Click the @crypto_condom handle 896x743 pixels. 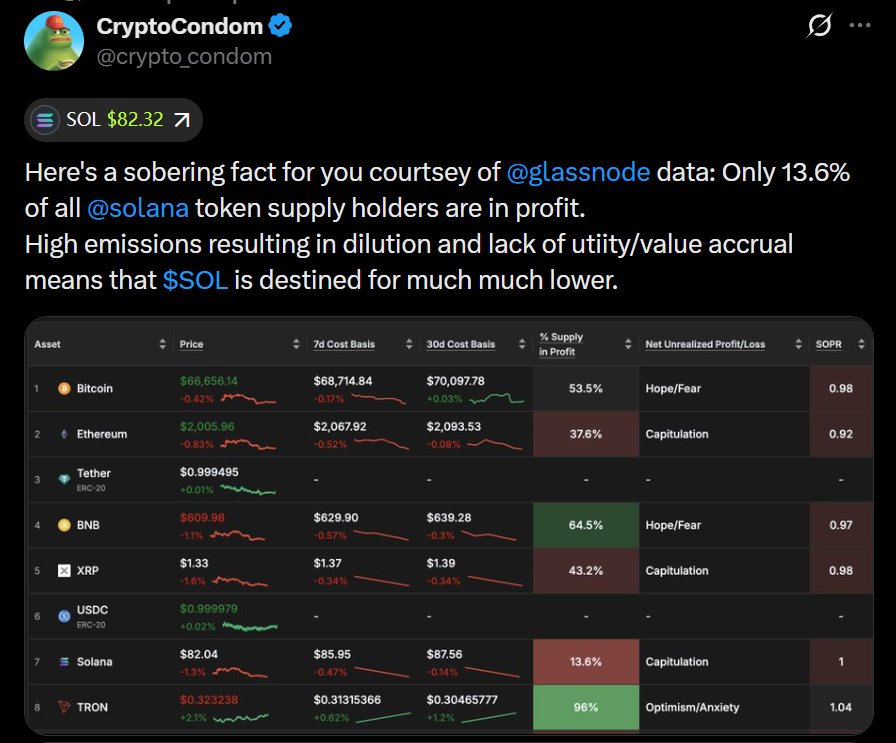(x=184, y=56)
